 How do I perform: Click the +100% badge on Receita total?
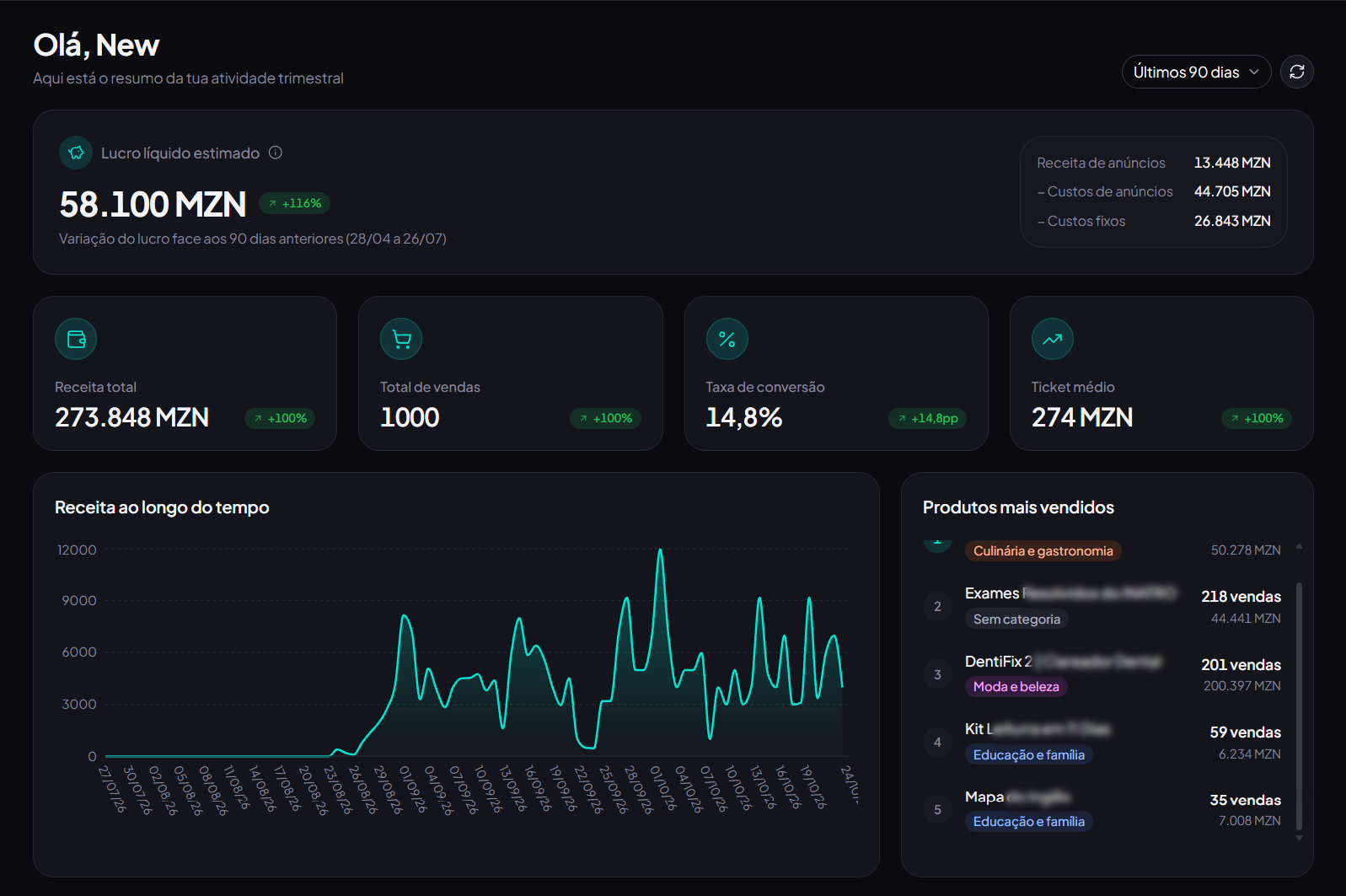point(280,418)
